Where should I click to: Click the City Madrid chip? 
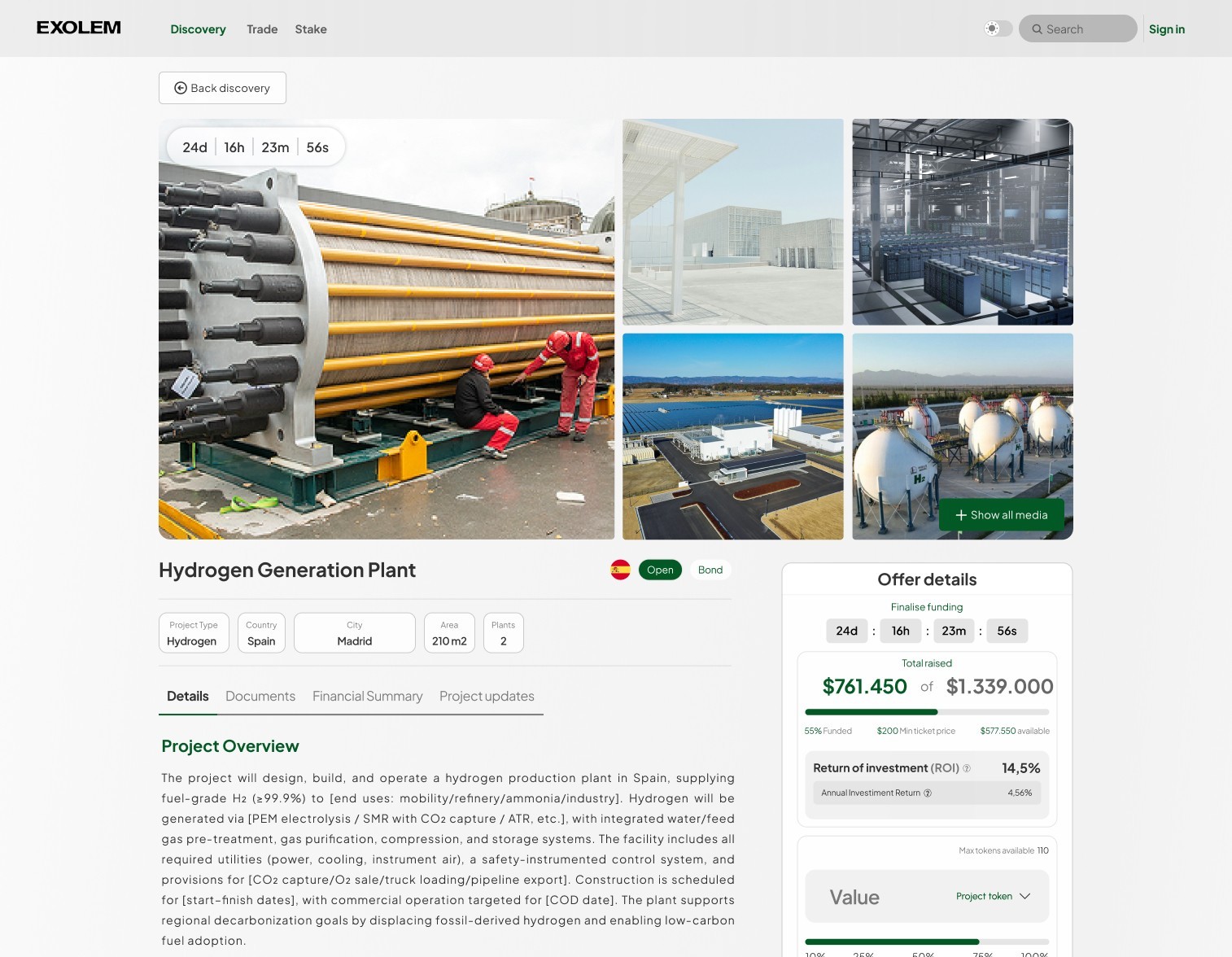355,633
